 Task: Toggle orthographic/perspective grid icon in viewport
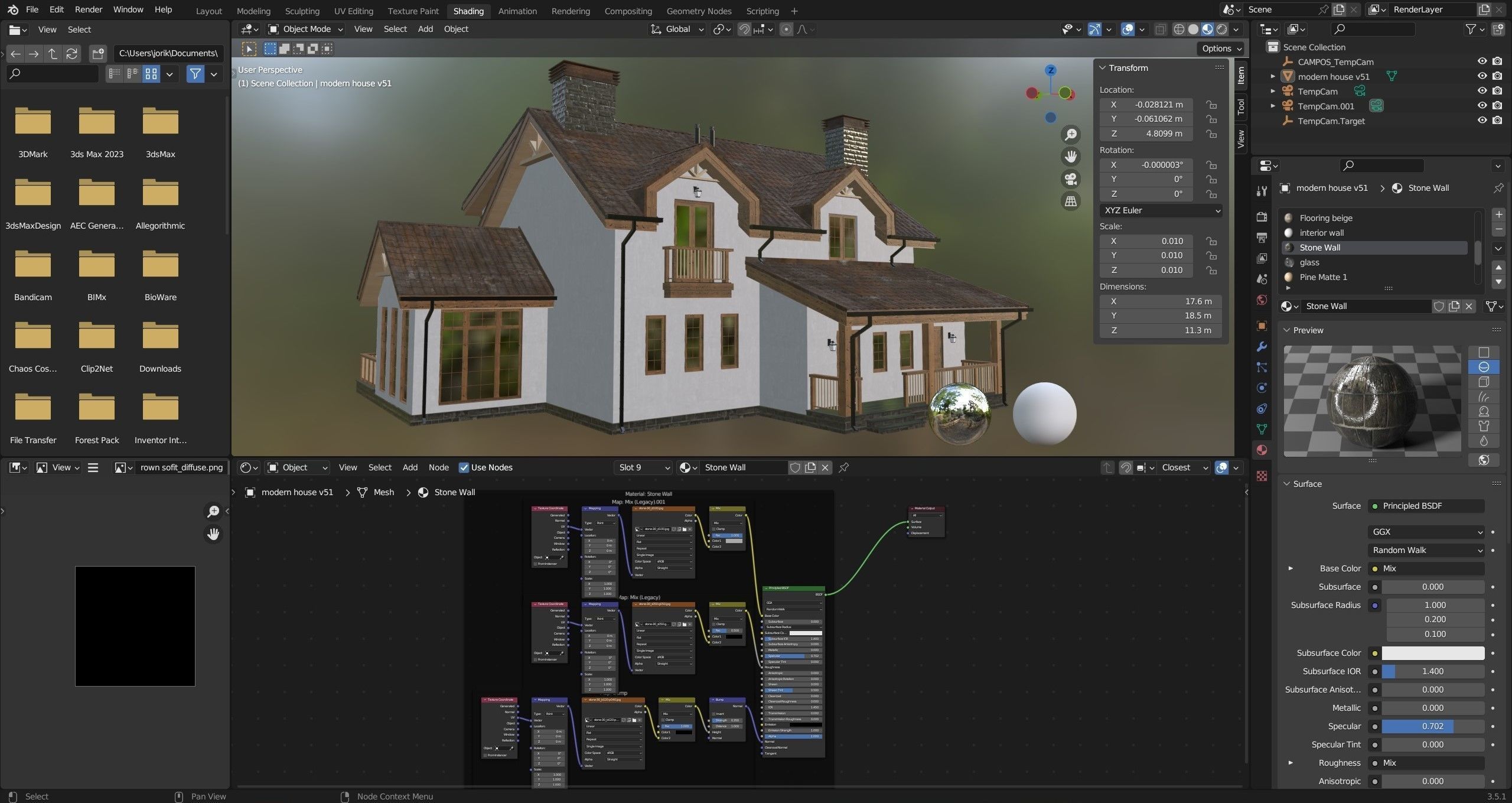1070,201
